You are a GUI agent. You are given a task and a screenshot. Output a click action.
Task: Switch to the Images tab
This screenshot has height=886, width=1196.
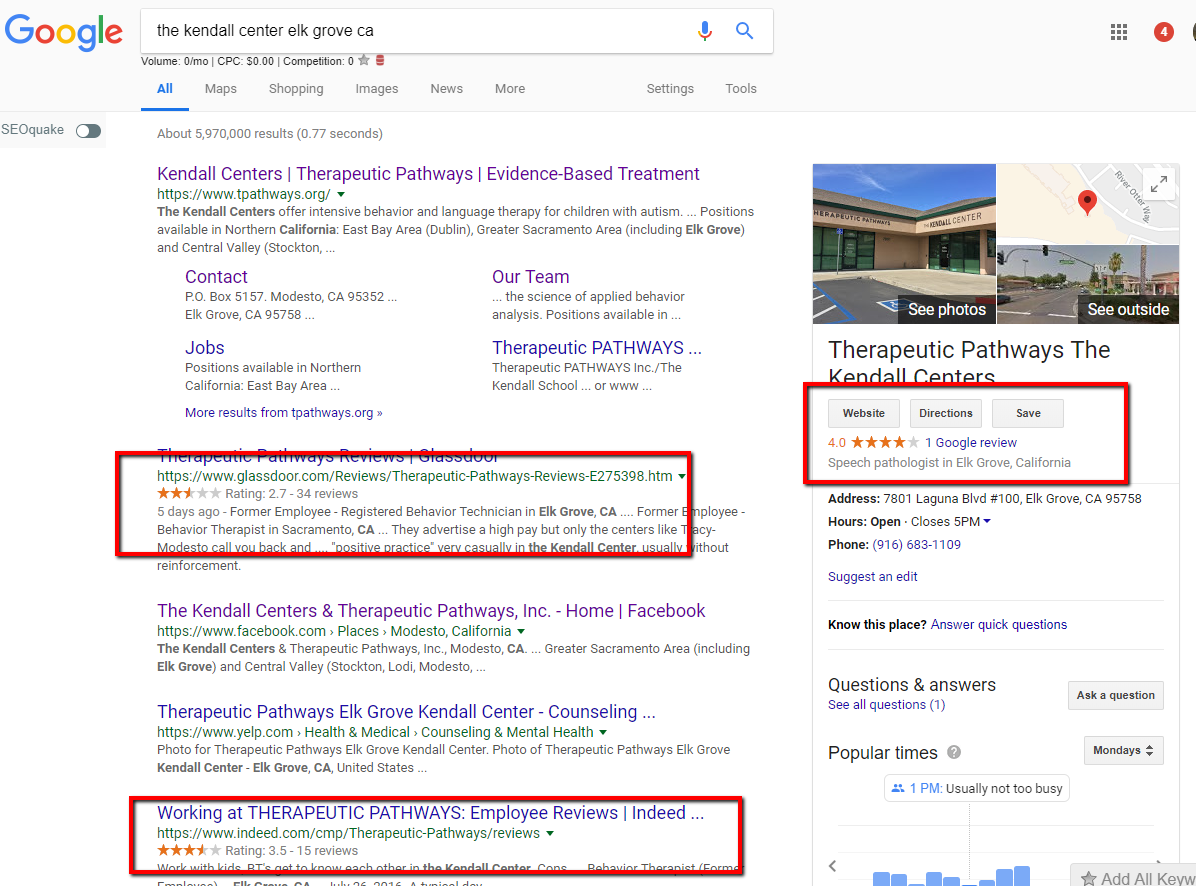377,88
